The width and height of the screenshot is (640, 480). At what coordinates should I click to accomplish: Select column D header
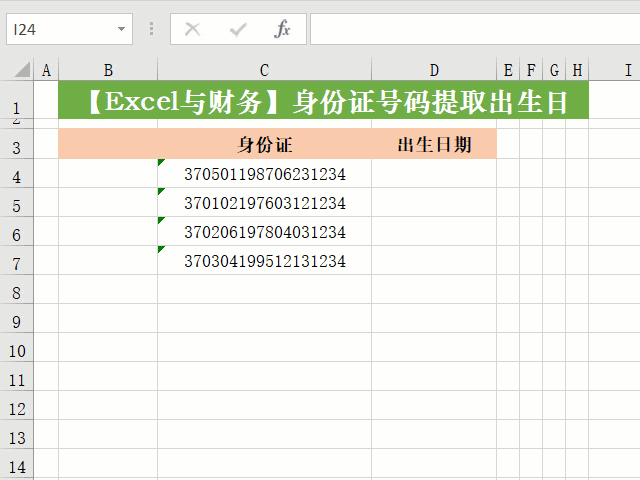pos(434,70)
